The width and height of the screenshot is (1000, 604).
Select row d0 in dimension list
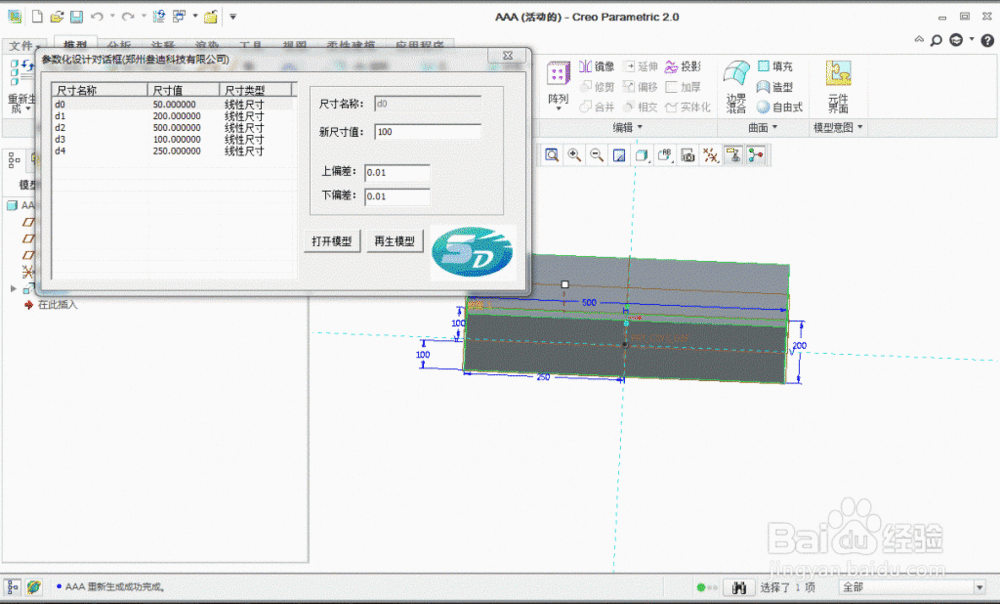coord(173,104)
